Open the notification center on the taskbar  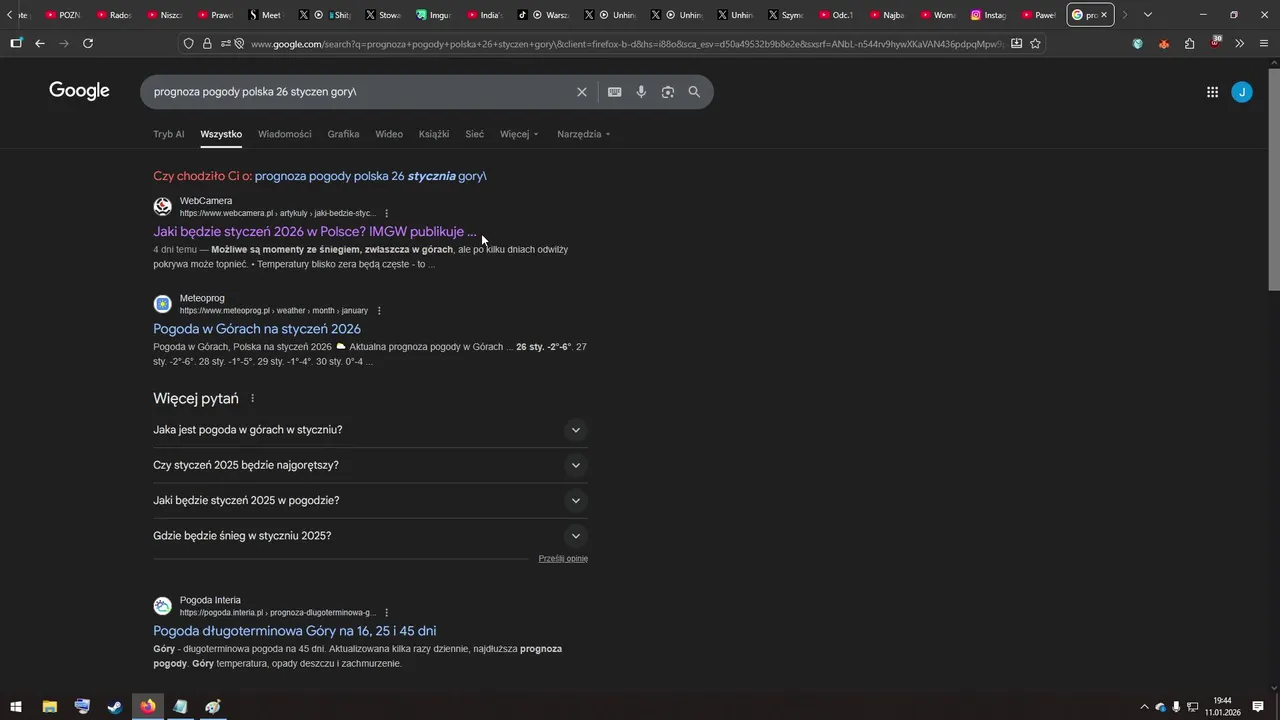tap(1258, 707)
